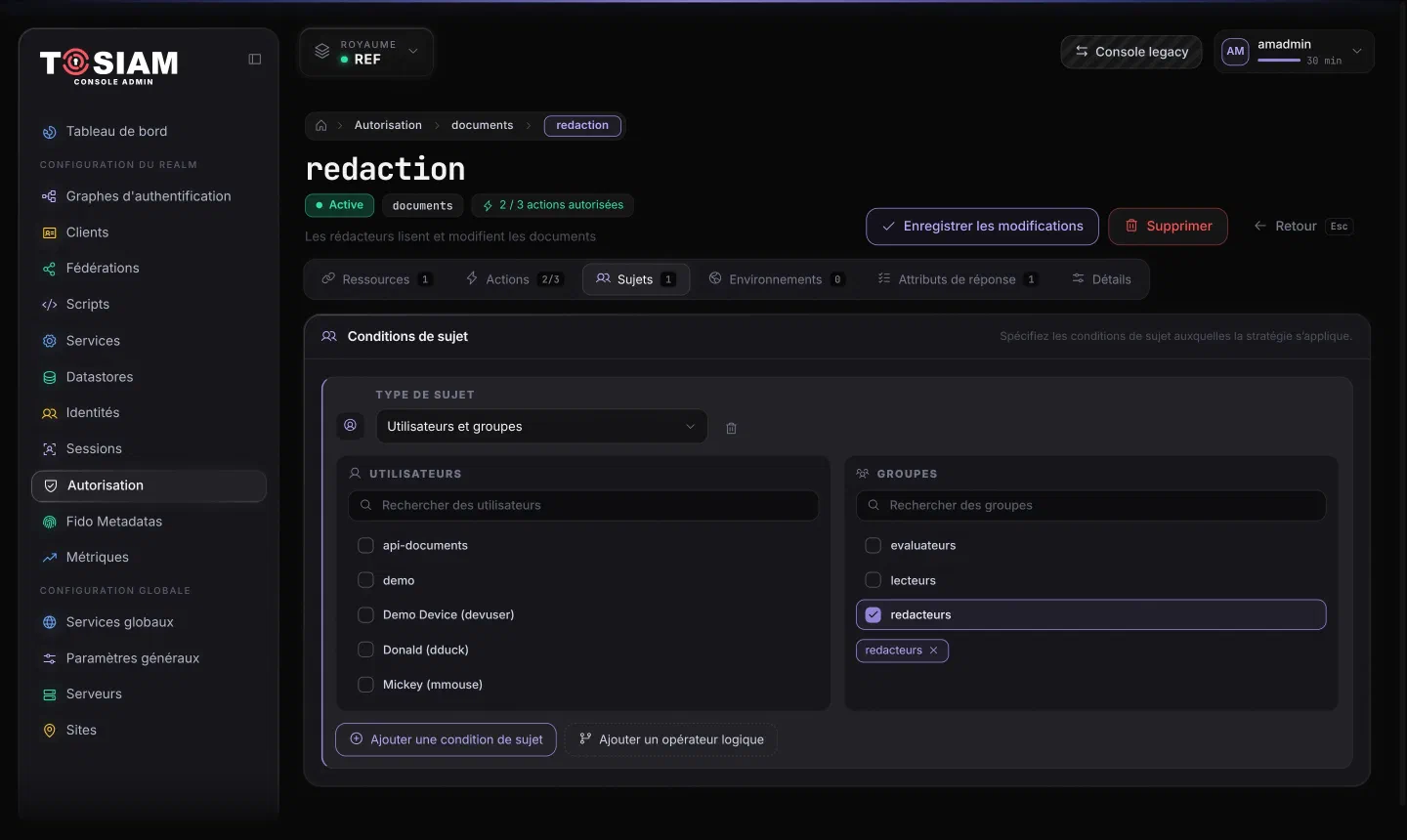This screenshot has width=1407, height=840.
Task: Switch to the Ressources tab
Action: coord(376,279)
